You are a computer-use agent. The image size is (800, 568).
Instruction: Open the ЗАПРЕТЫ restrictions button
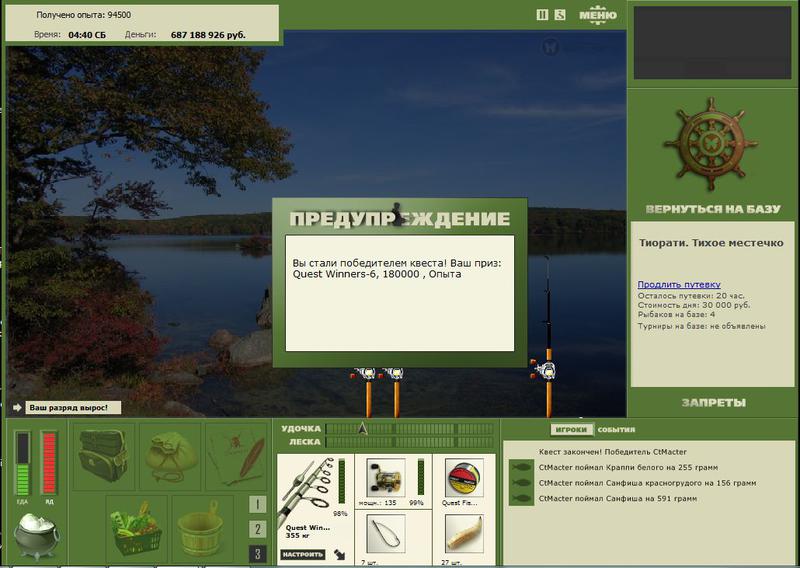click(x=713, y=403)
